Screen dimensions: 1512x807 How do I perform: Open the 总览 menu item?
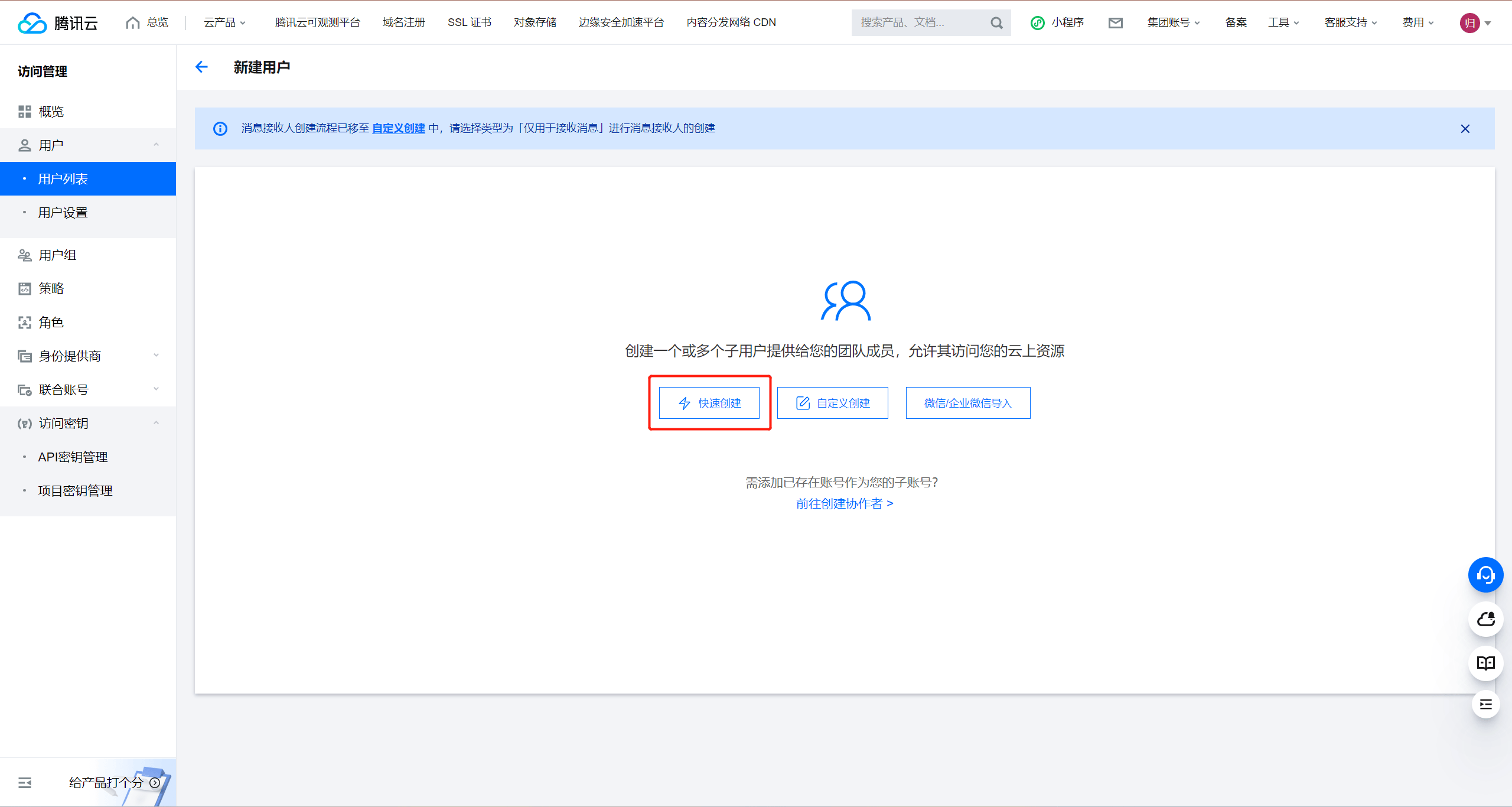pos(147,22)
